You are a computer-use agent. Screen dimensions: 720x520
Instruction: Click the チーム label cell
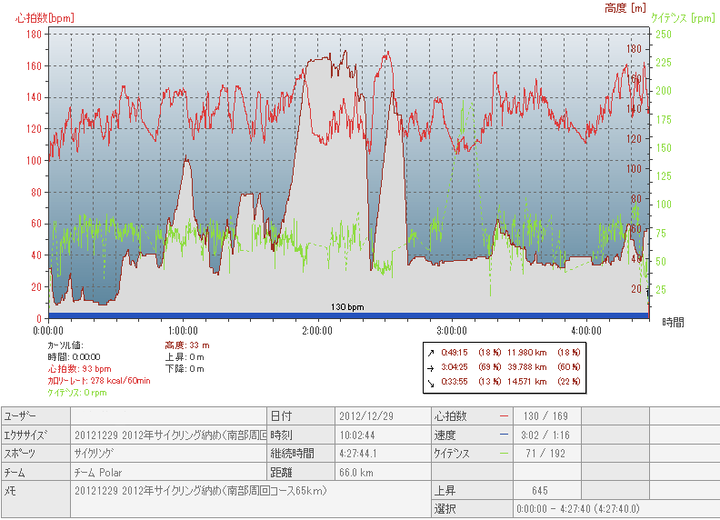[x=36, y=472]
